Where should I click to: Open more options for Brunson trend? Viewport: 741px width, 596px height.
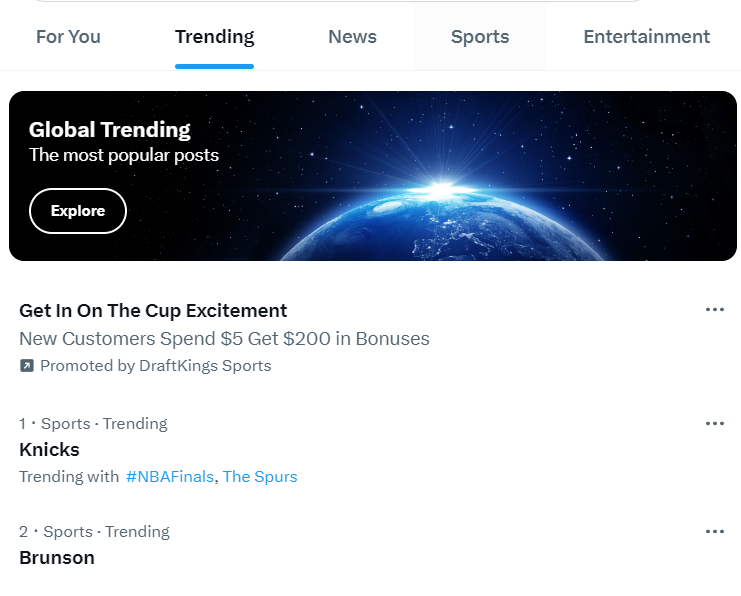click(715, 532)
